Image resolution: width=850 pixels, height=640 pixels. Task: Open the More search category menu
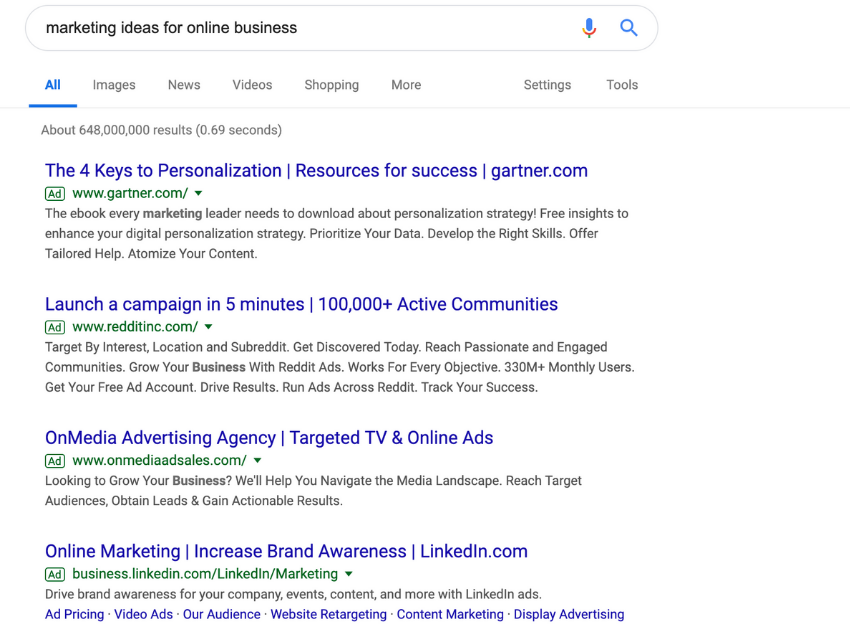click(406, 85)
